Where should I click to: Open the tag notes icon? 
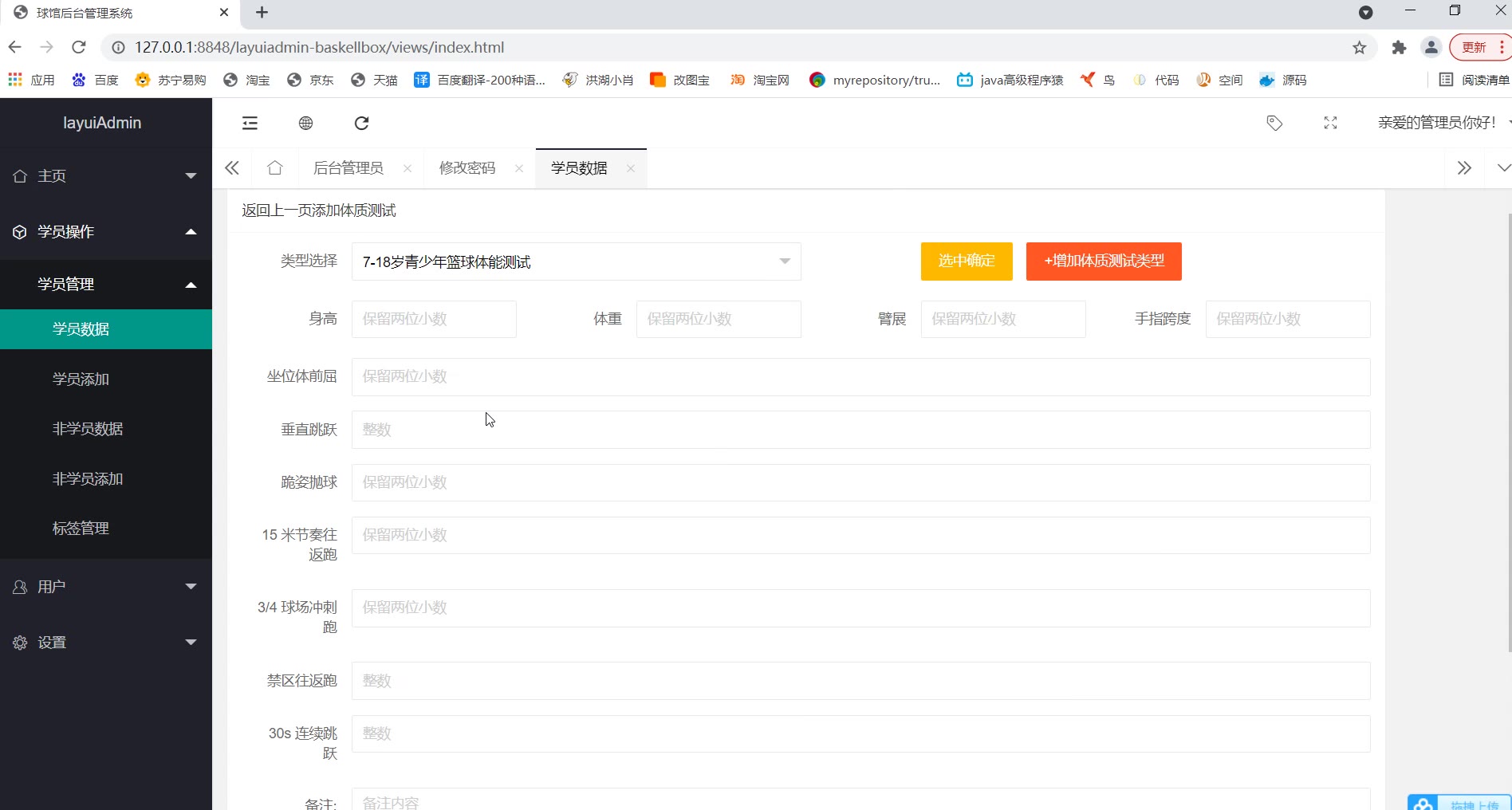[1274, 123]
